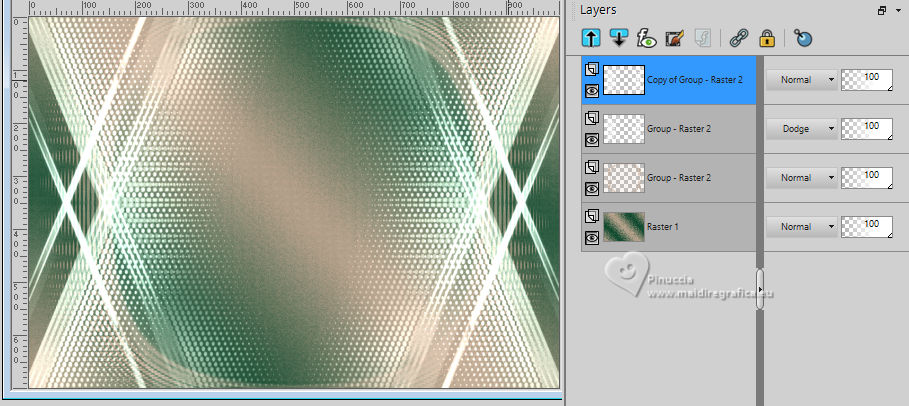The height and width of the screenshot is (406, 909).
Task: Click the Layers panel splitter collapse handle
Action: 760,289
